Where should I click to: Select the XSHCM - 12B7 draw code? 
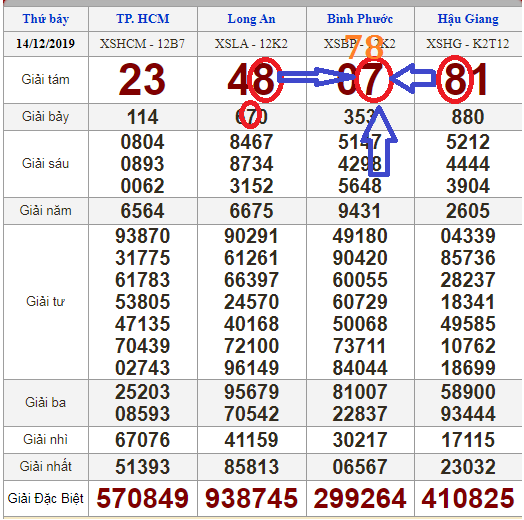pos(142,44)
